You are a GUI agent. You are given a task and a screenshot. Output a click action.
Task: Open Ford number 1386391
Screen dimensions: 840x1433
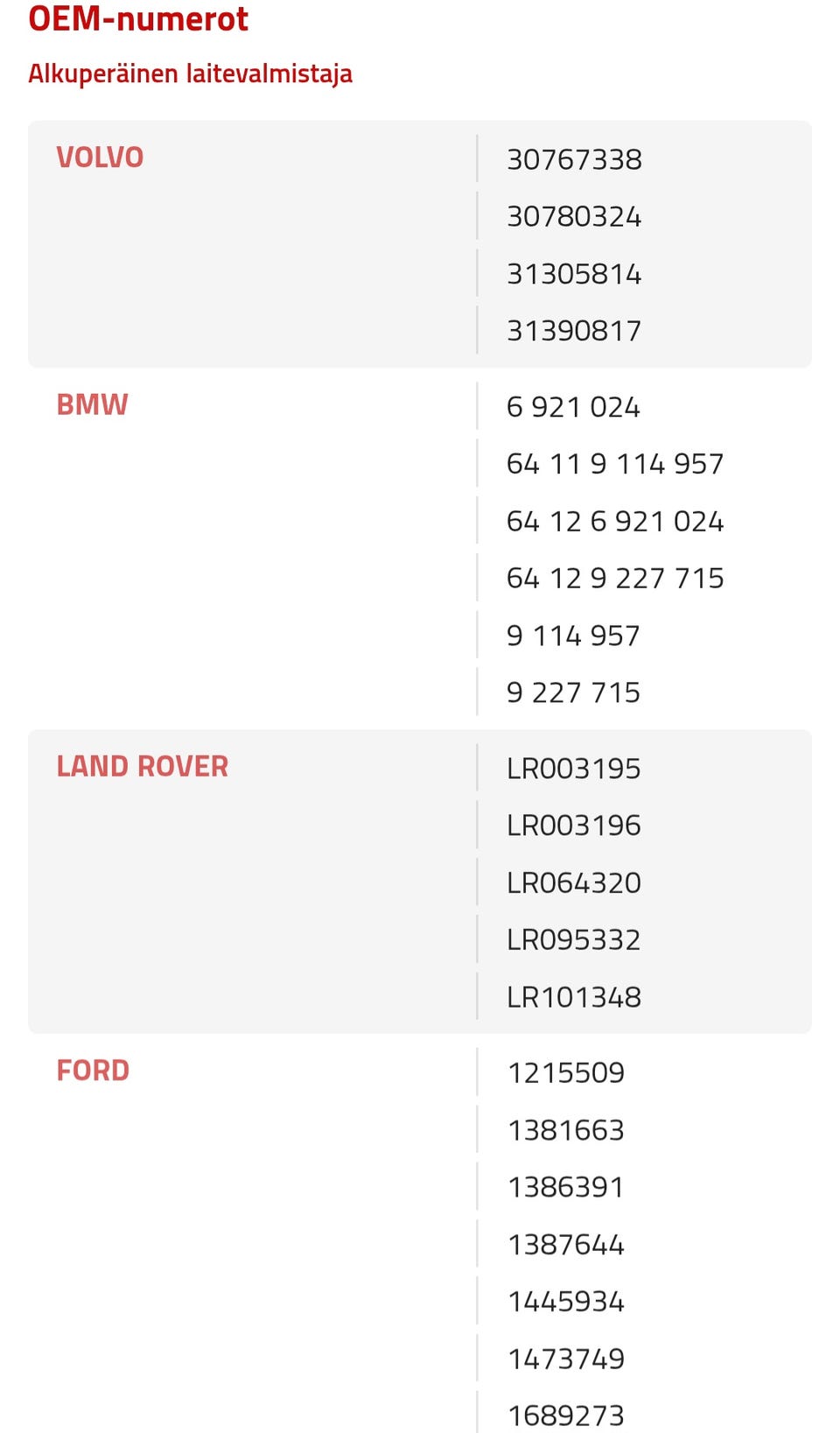click(565, 1188)
